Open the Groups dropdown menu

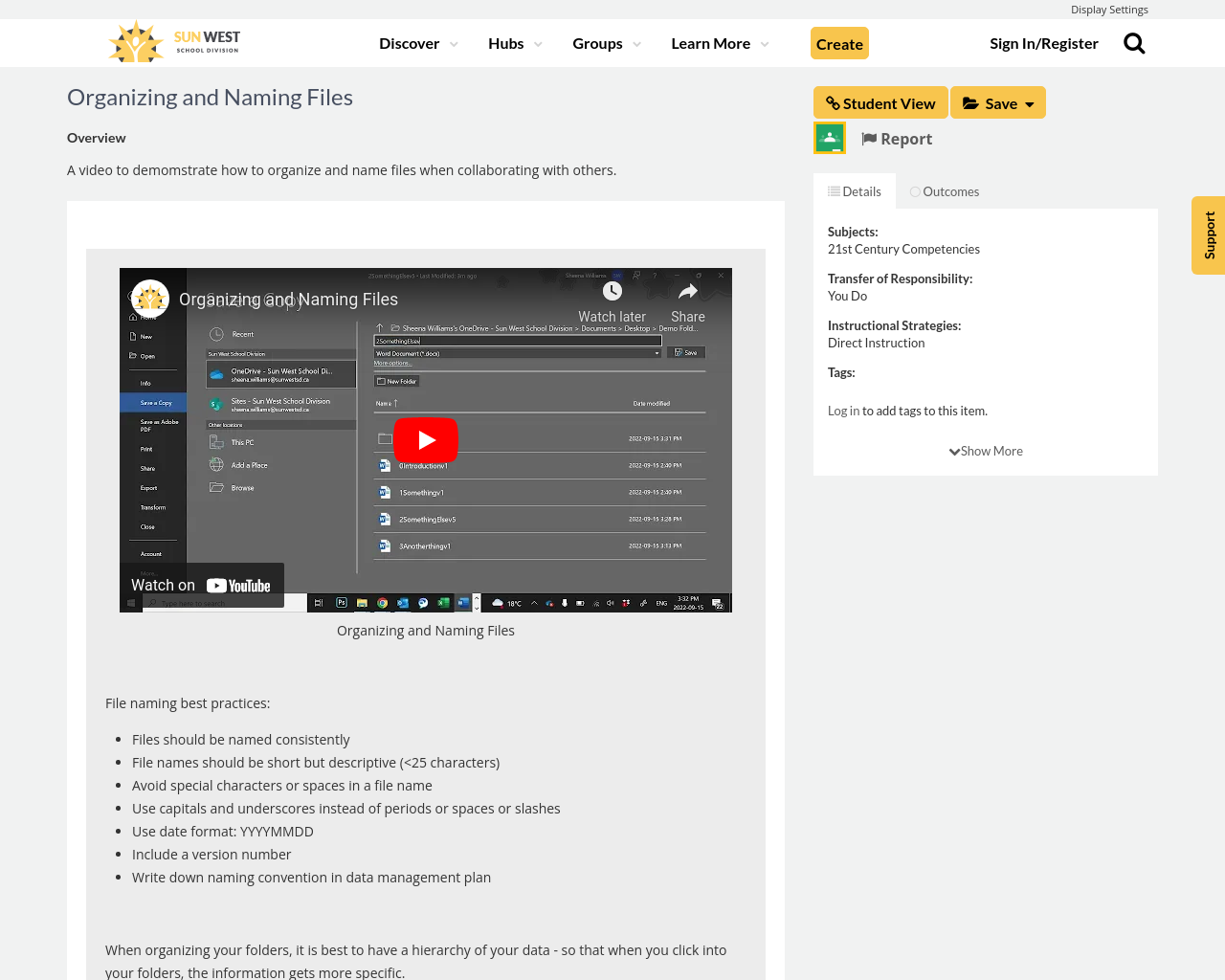pyautogui.click(x=607, y=43)
